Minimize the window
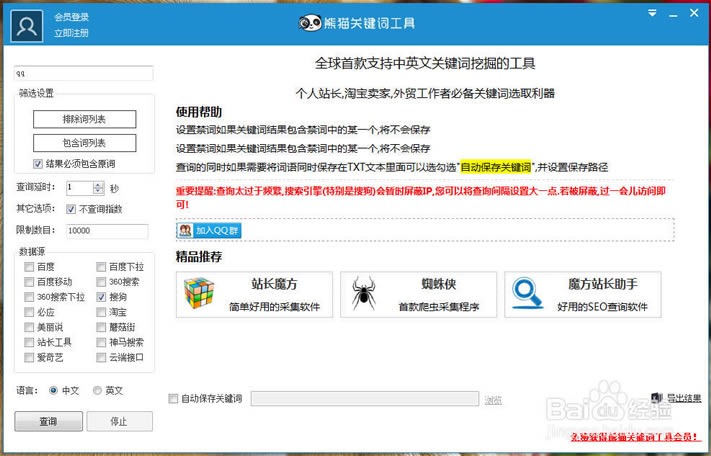 tap(673, 14)
